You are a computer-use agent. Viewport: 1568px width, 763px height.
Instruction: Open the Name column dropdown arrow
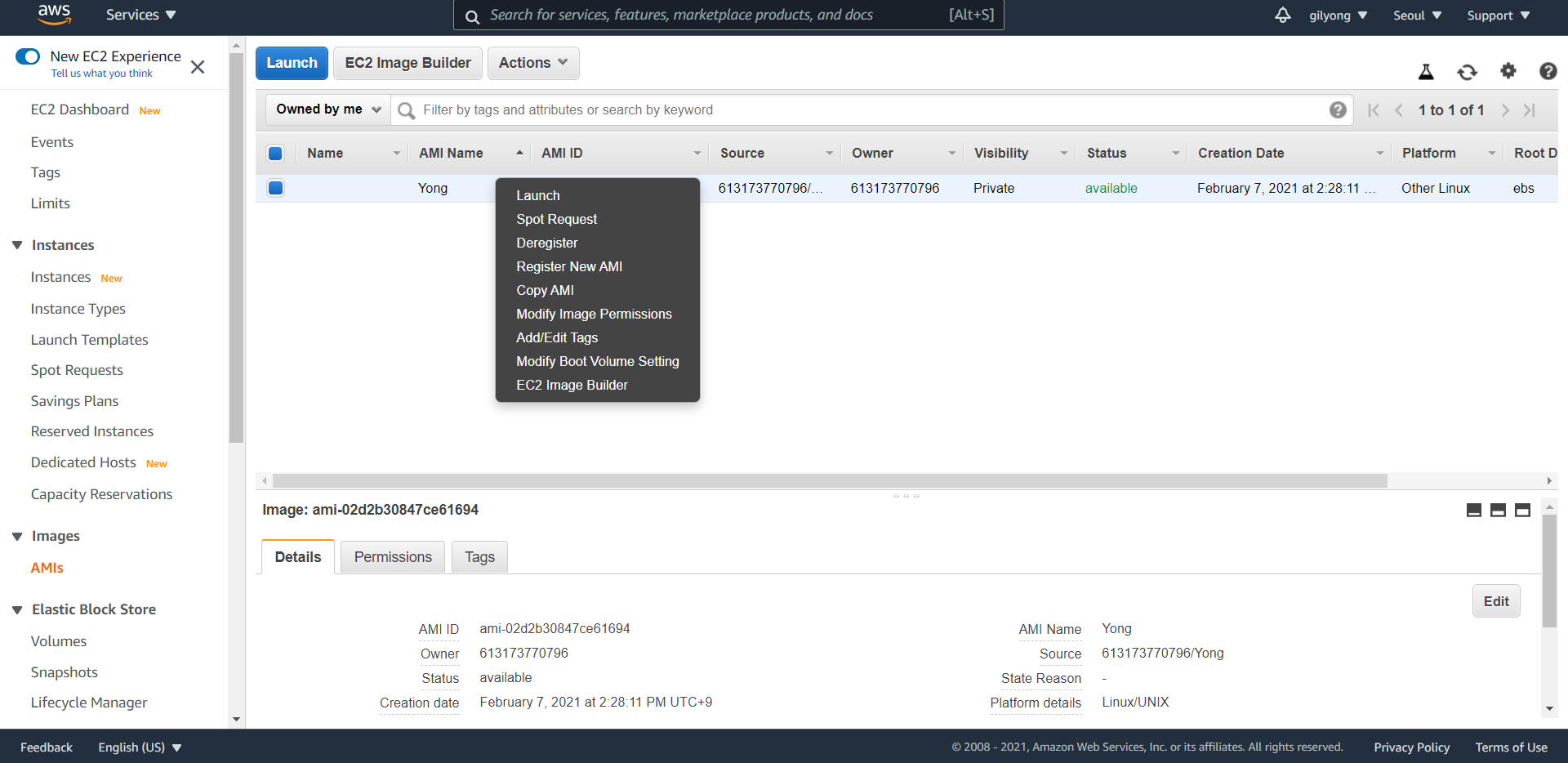tap(396, 153)
